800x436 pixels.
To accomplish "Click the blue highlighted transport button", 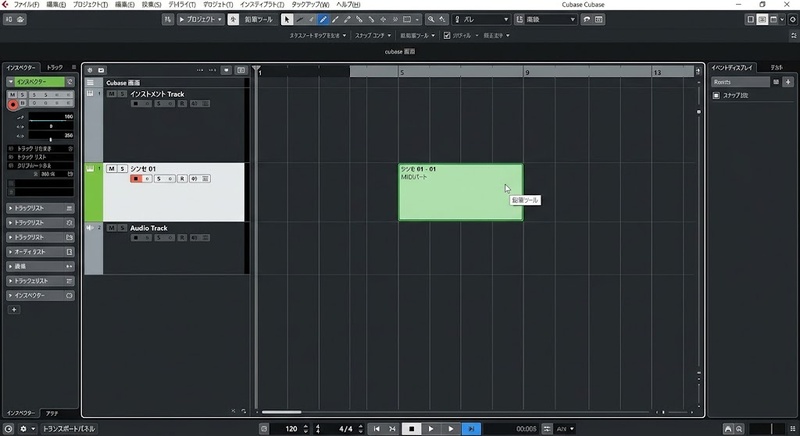I will (471, 429).
